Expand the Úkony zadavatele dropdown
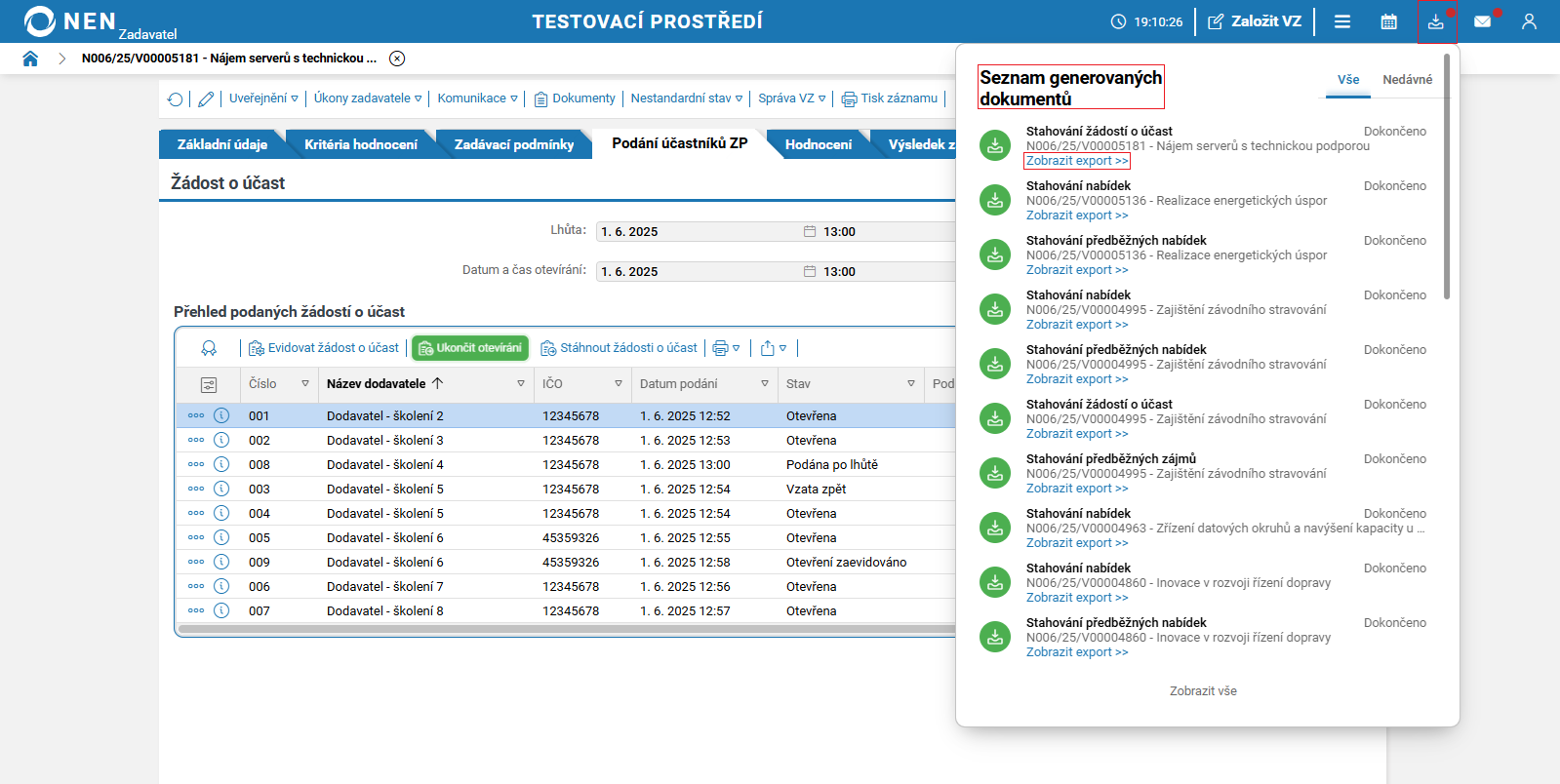The height and width of the screenshot is (784, 1560). pyautogui.click(x=368, y=98)
